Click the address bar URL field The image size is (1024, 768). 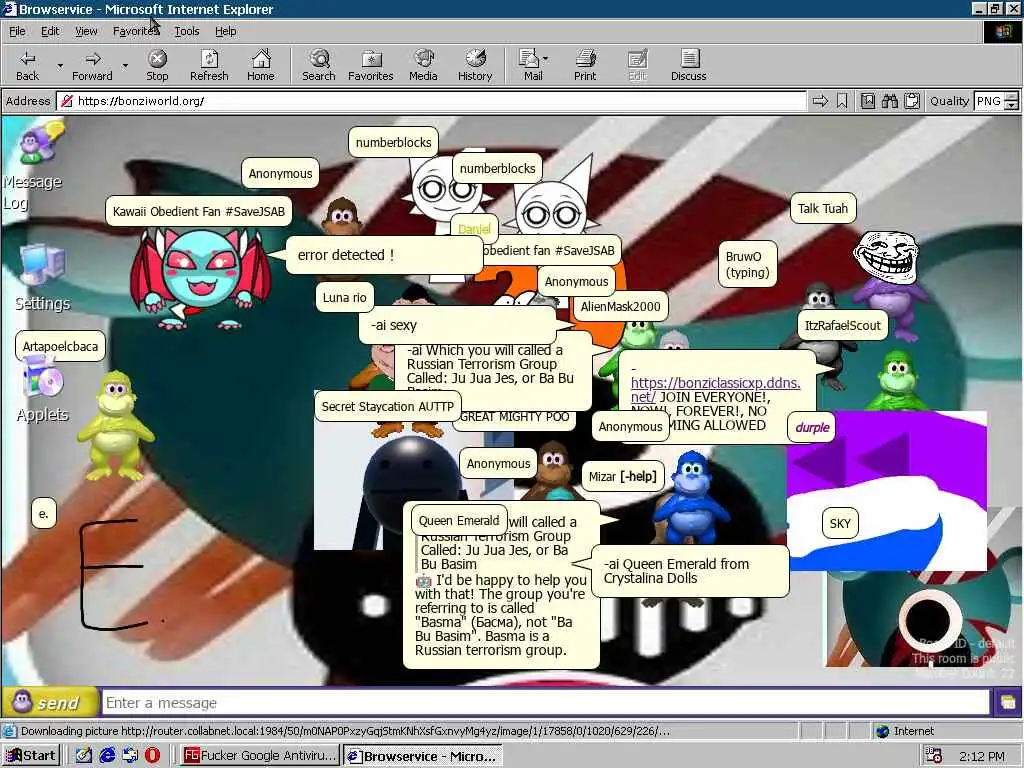click(431, 101)
